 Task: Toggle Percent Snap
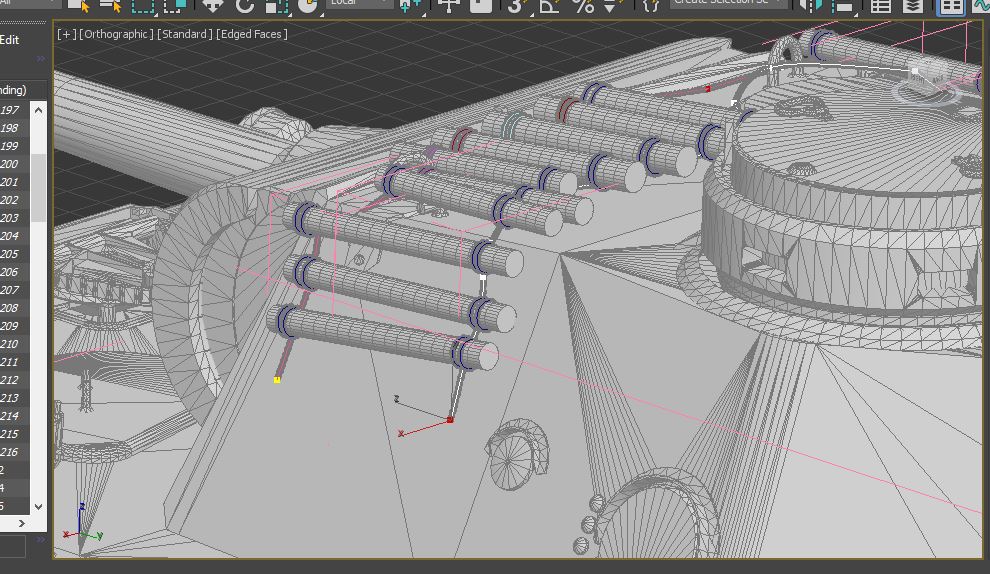(583, 5)
